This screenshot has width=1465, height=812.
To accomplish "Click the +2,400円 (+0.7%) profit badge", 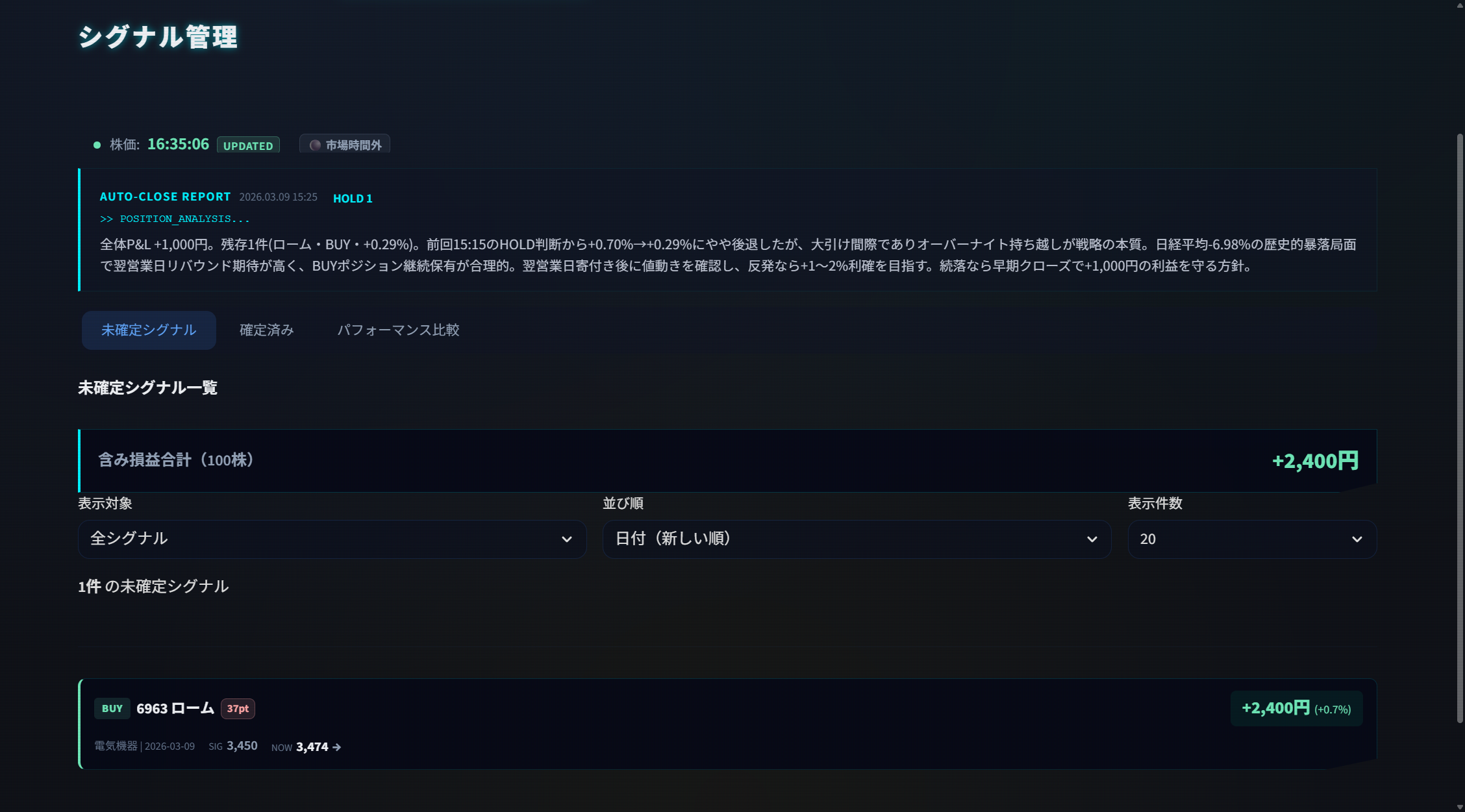I will [x=1296, y=709].
